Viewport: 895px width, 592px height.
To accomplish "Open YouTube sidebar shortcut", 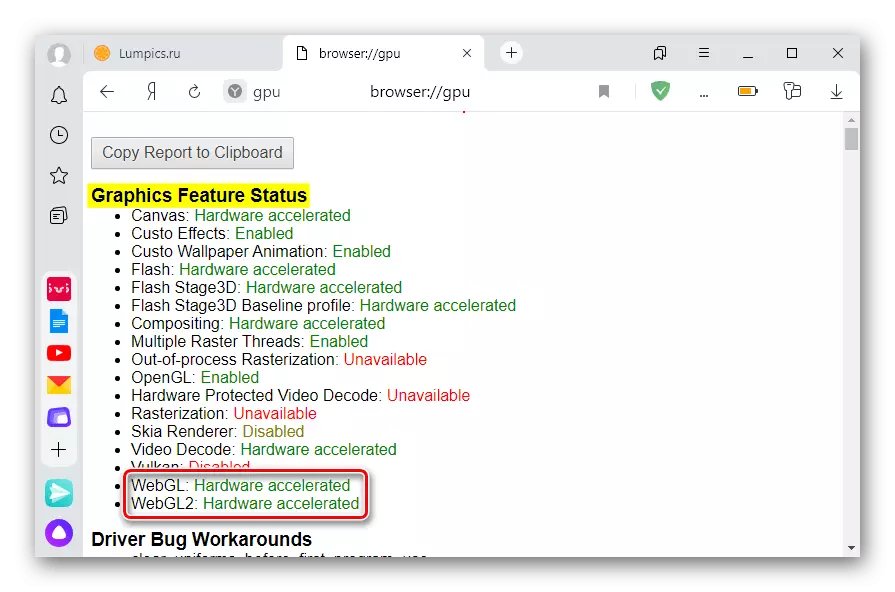I will point(59,353).
